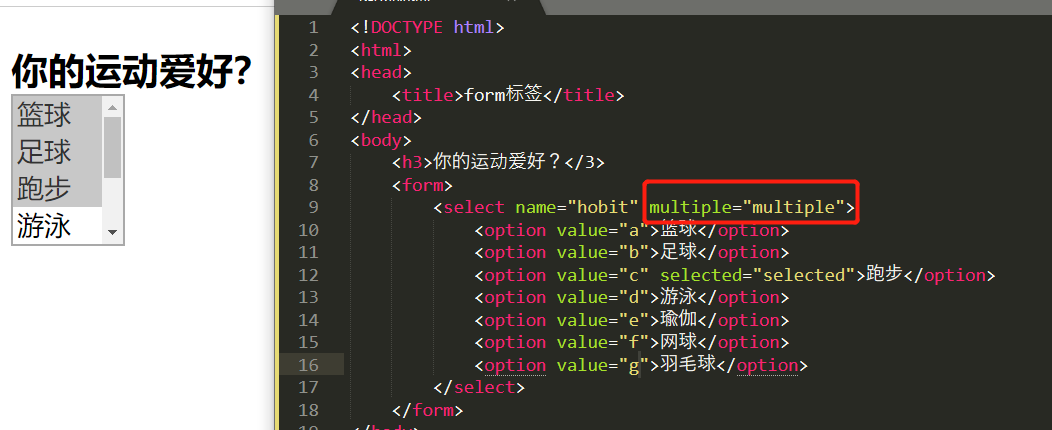Click the option value="d" 游泳 code line

(631, 297)
